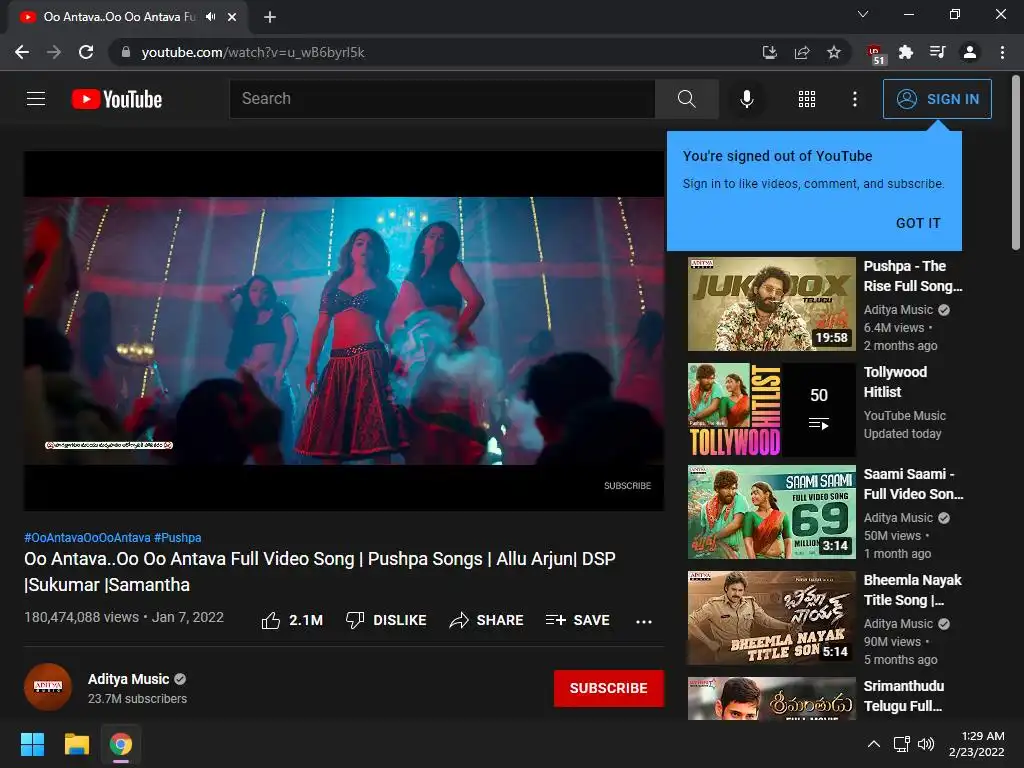Open the #Pushpa hashtag link
This screenshot has width=1024, height=768.
pyautogui.click(x=178, y=538)
